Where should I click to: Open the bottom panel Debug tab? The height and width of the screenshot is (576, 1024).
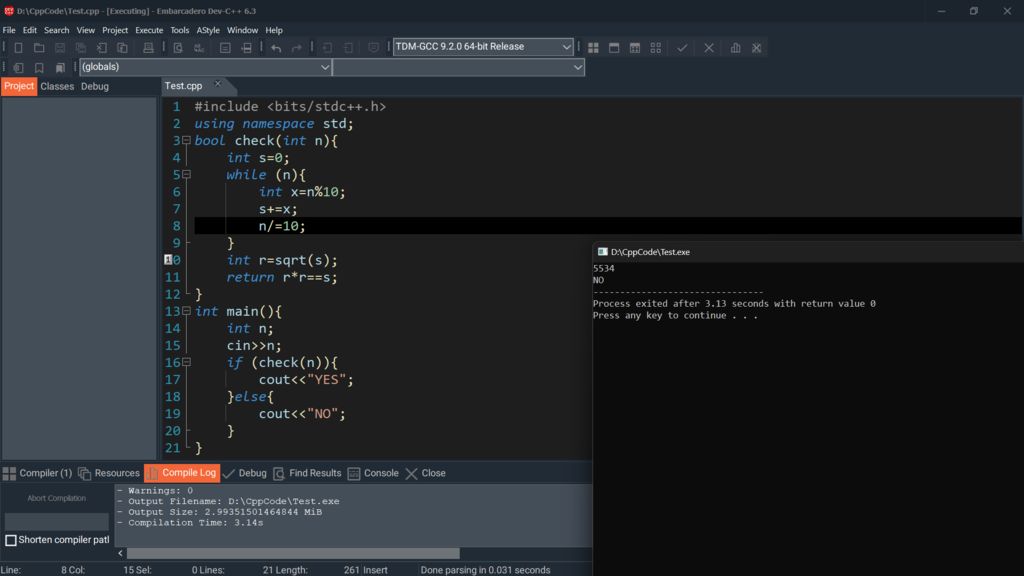pyautogui.click(x=245, y=473)
